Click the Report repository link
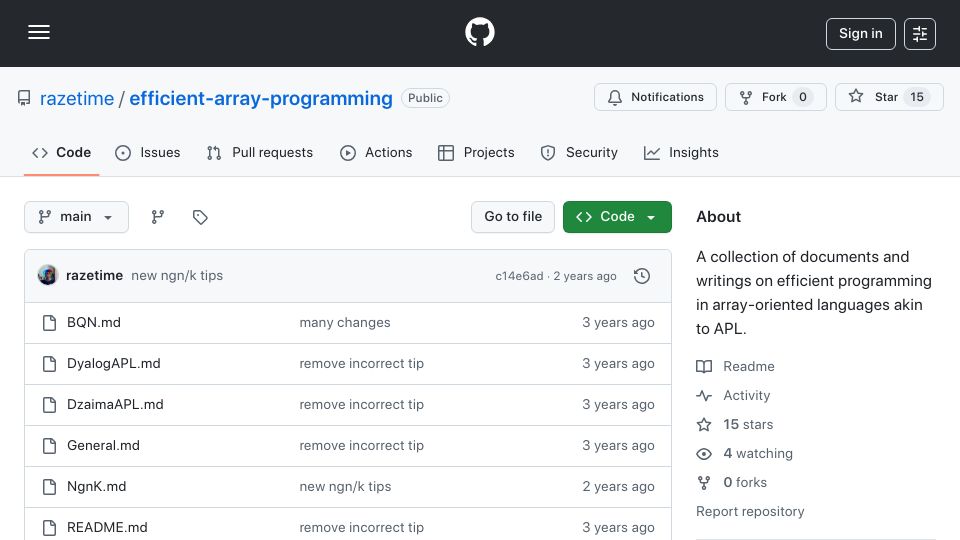960x540 pixels. tap(750, 511)
